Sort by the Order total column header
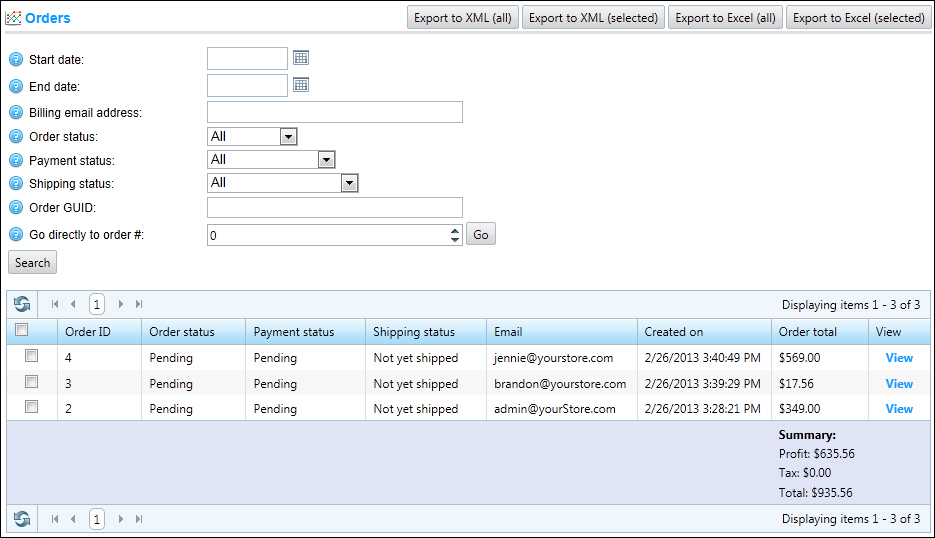 pos(808,332)
